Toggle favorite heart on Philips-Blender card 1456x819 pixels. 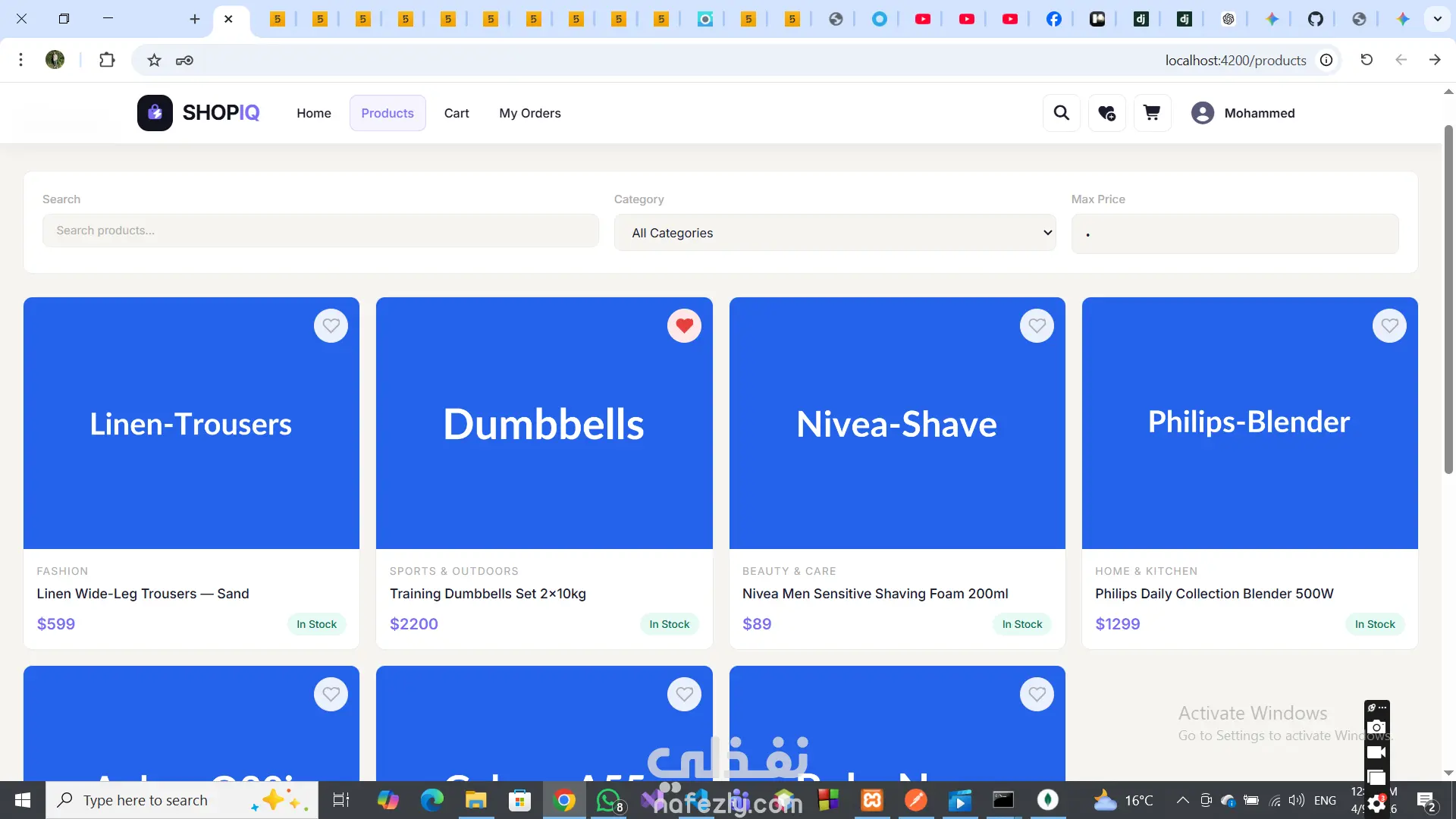(1389, 326)
